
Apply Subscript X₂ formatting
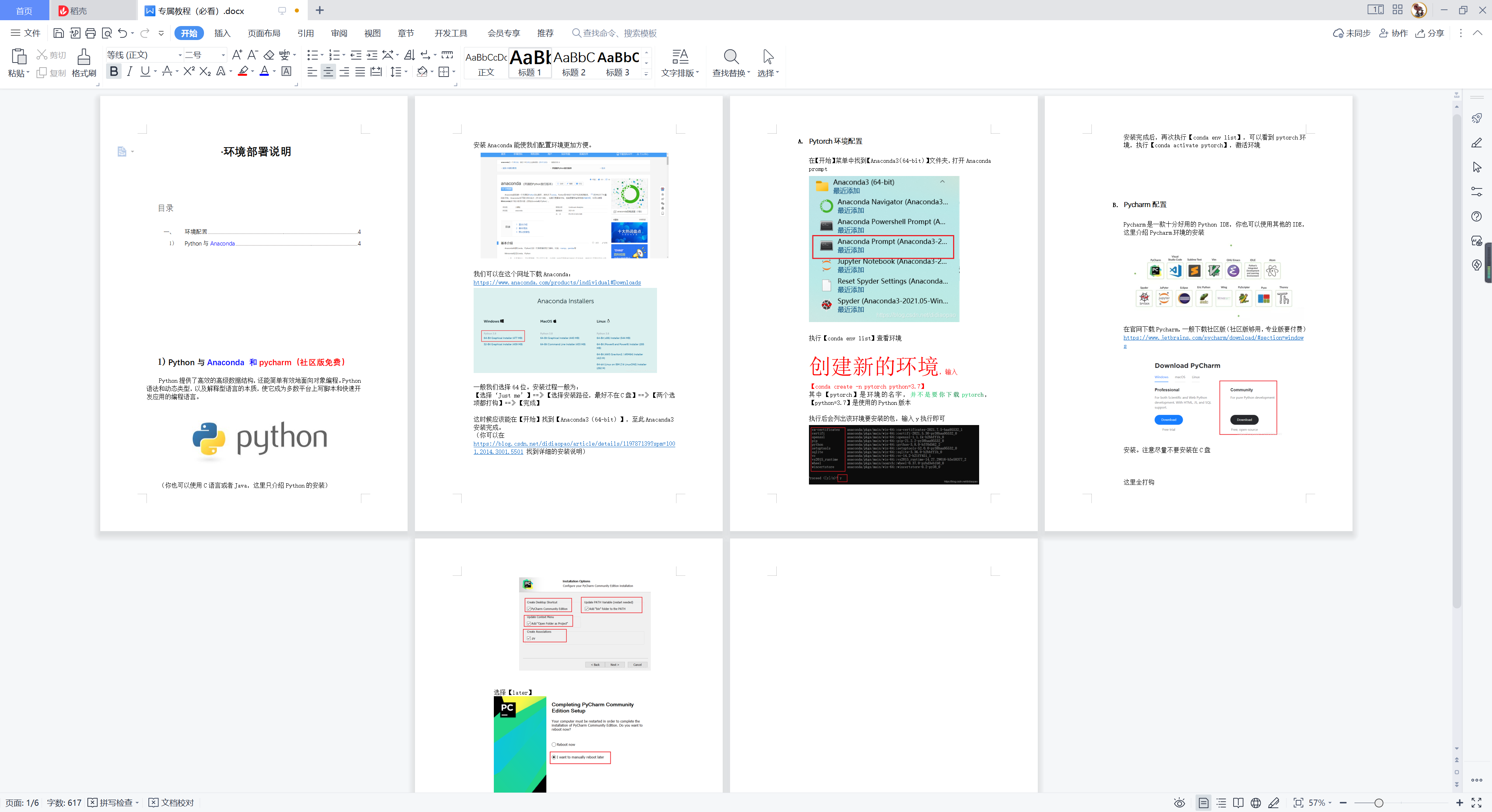pyautogui.click(x=205, y=71)
